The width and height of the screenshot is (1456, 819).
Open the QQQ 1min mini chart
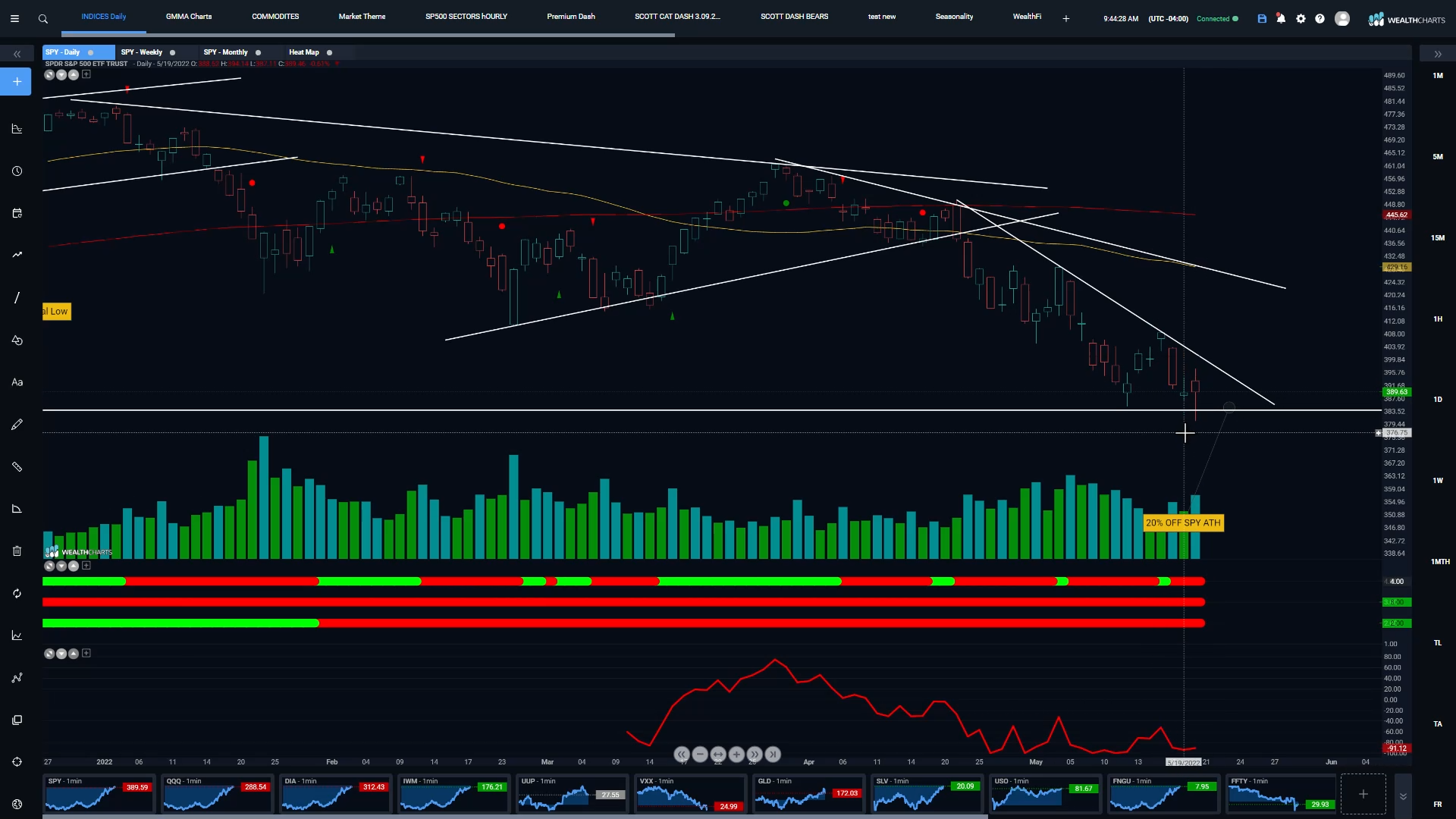[216, 794]
